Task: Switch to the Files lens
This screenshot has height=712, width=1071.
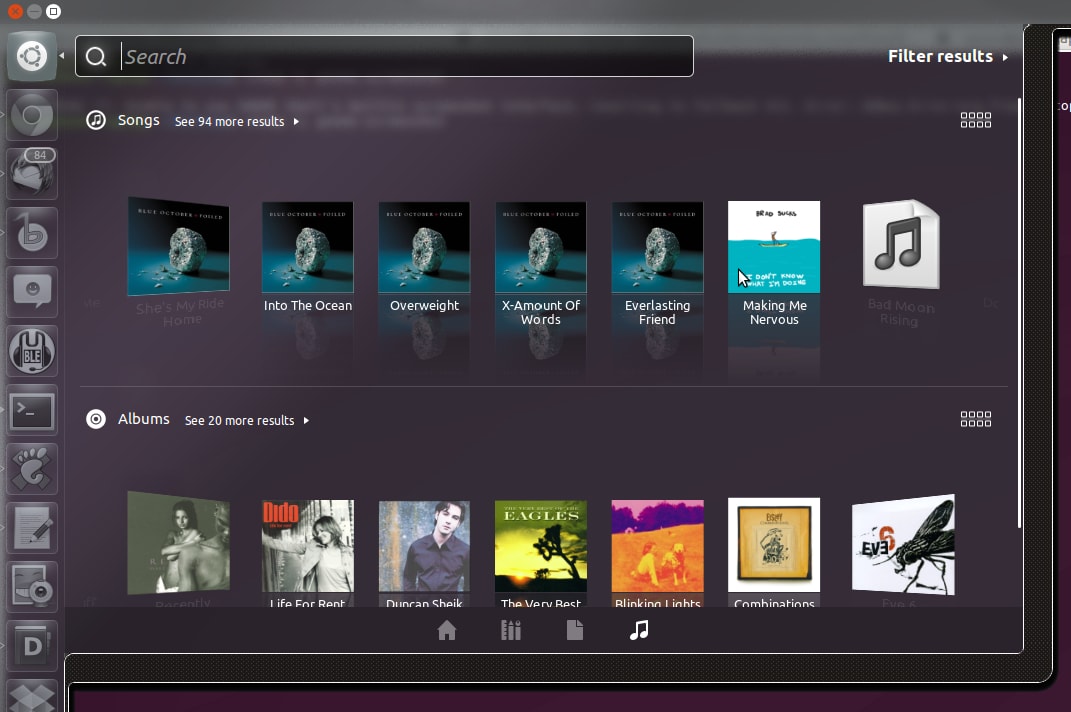Action: 575,630
